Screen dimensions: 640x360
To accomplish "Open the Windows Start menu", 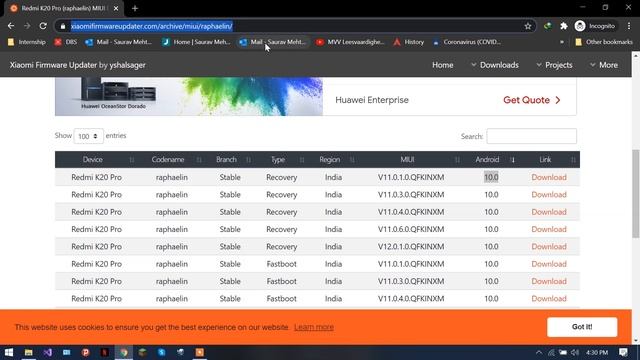I will click(x=9, y=352).
